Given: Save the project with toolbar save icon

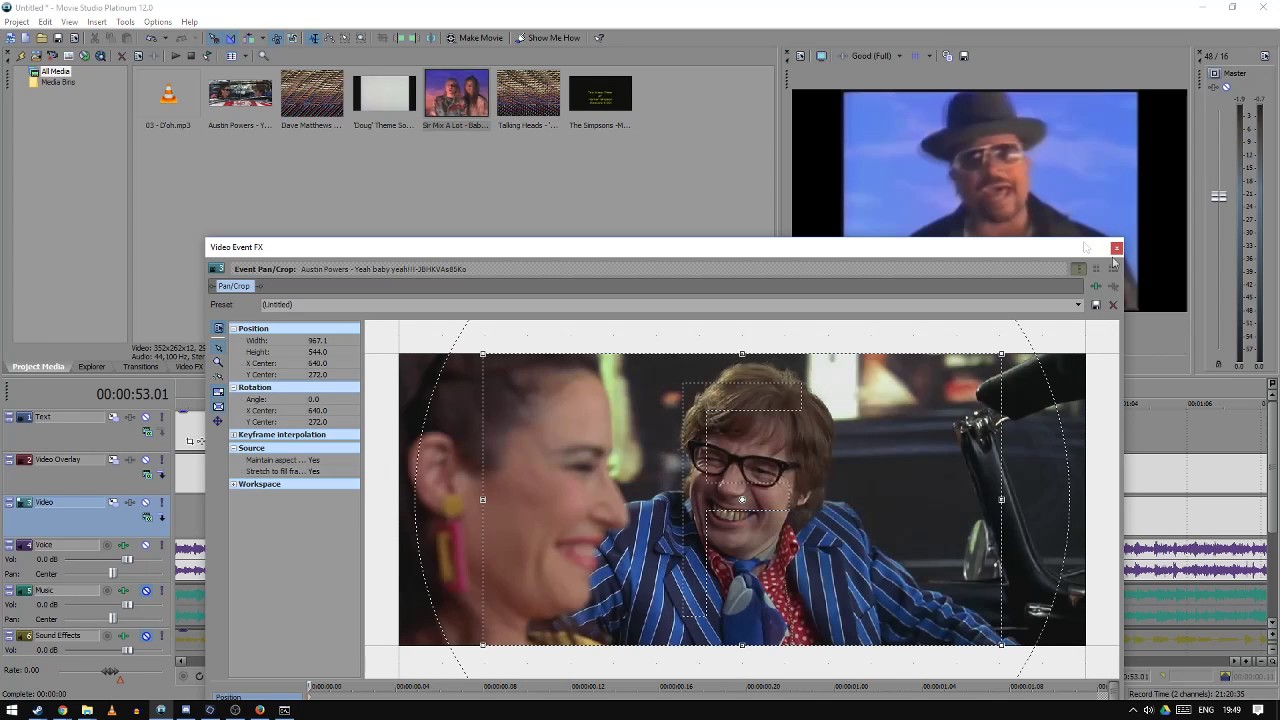Looking at the screenshot, I should (58, 38).
